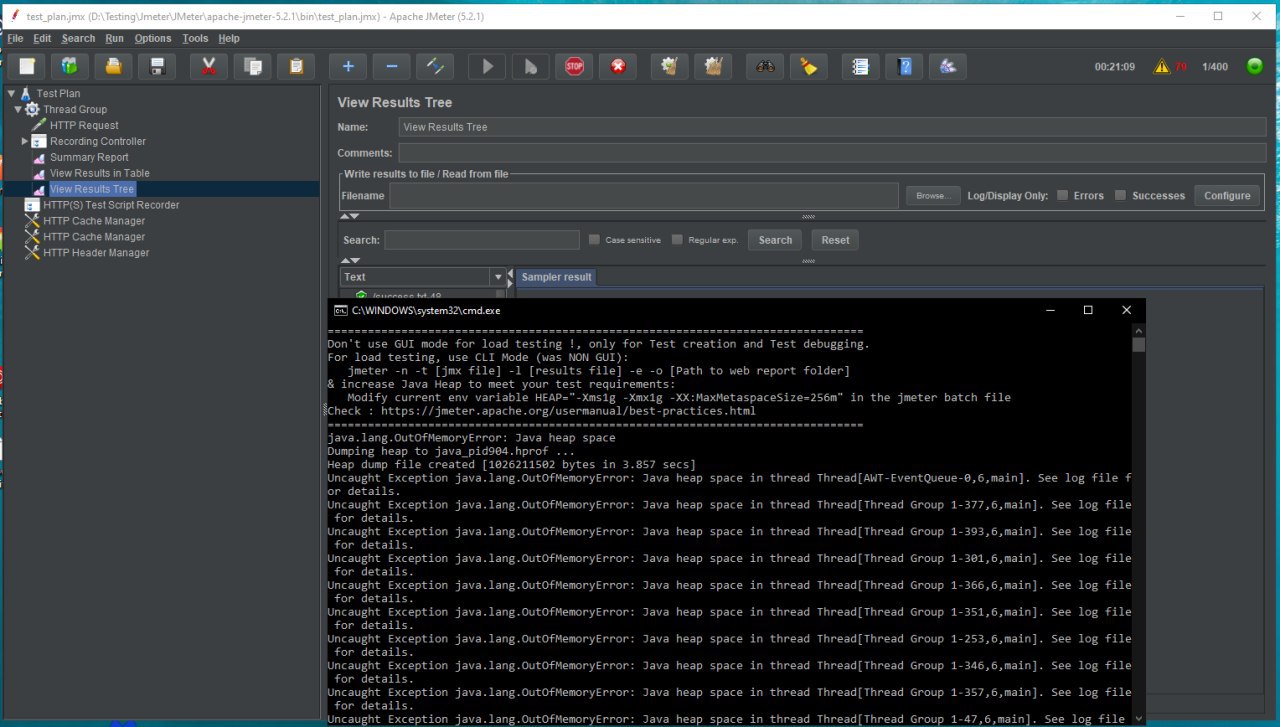The width and height of the screenshot is (1280, 727).
Task: Paste with the clipboard toolbar icon
Action: pyautogui.click(x=296, y=67)
